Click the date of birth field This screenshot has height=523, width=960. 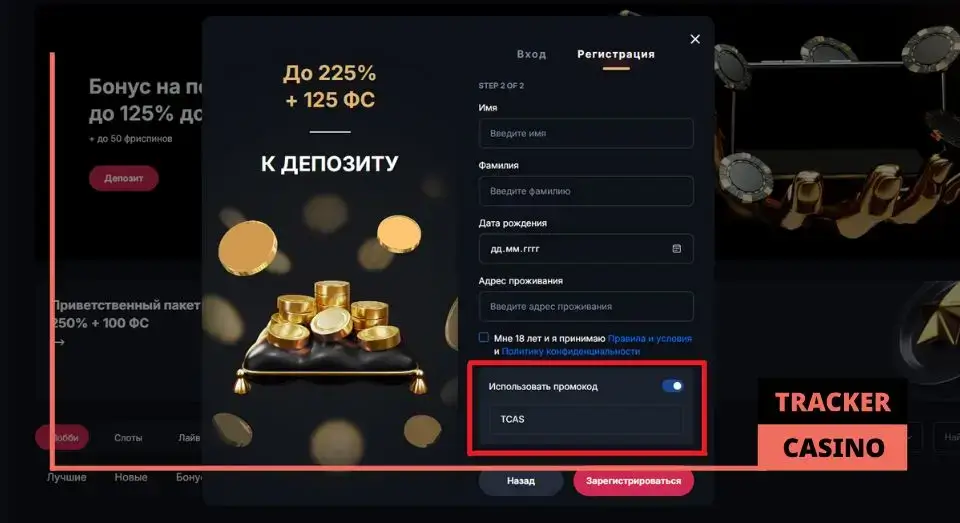click(586, 249)
